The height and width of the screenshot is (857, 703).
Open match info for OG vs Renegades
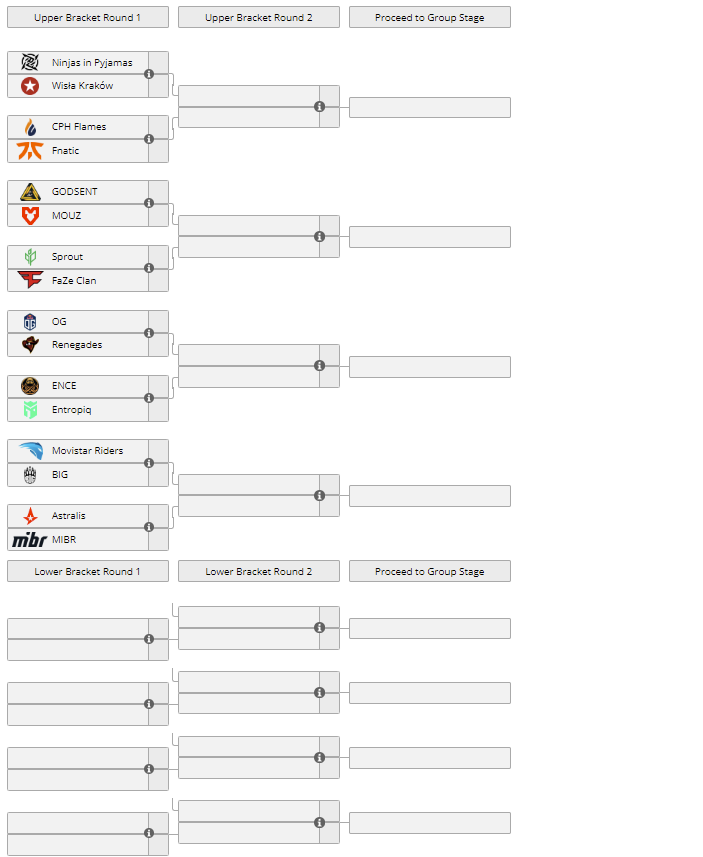tap(149, 333)
